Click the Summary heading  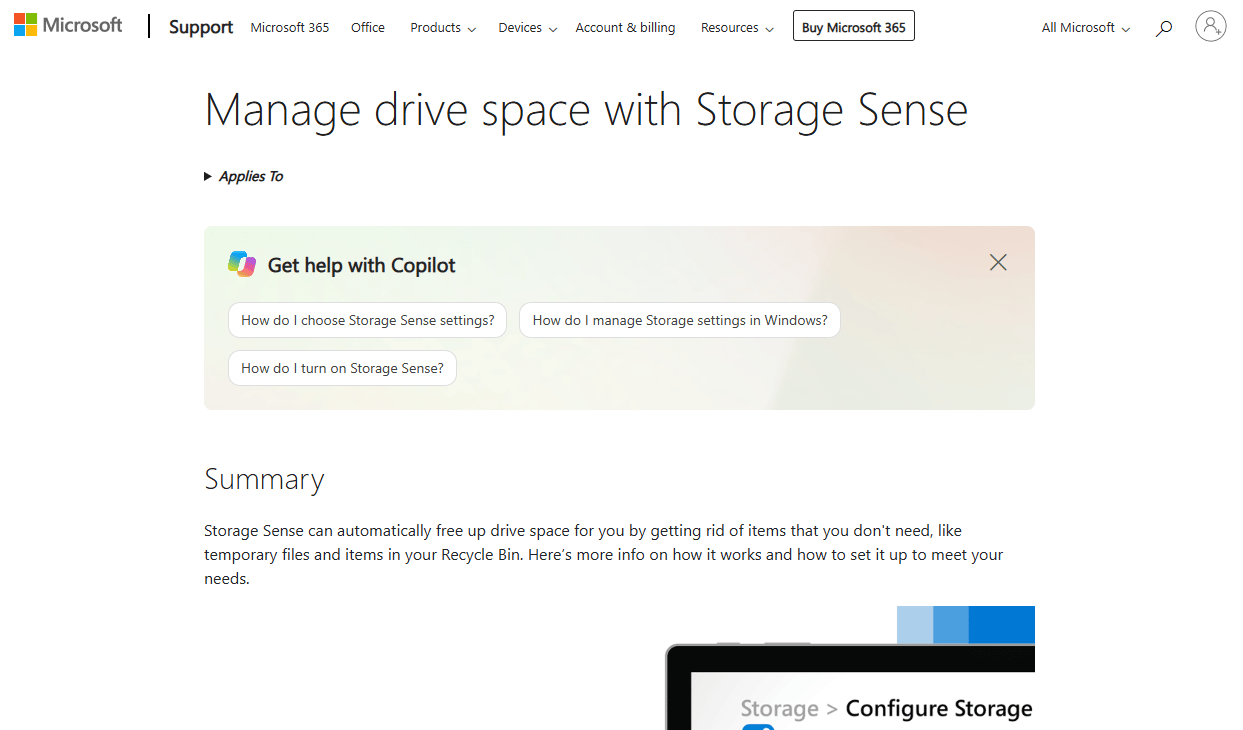point(264,479)
